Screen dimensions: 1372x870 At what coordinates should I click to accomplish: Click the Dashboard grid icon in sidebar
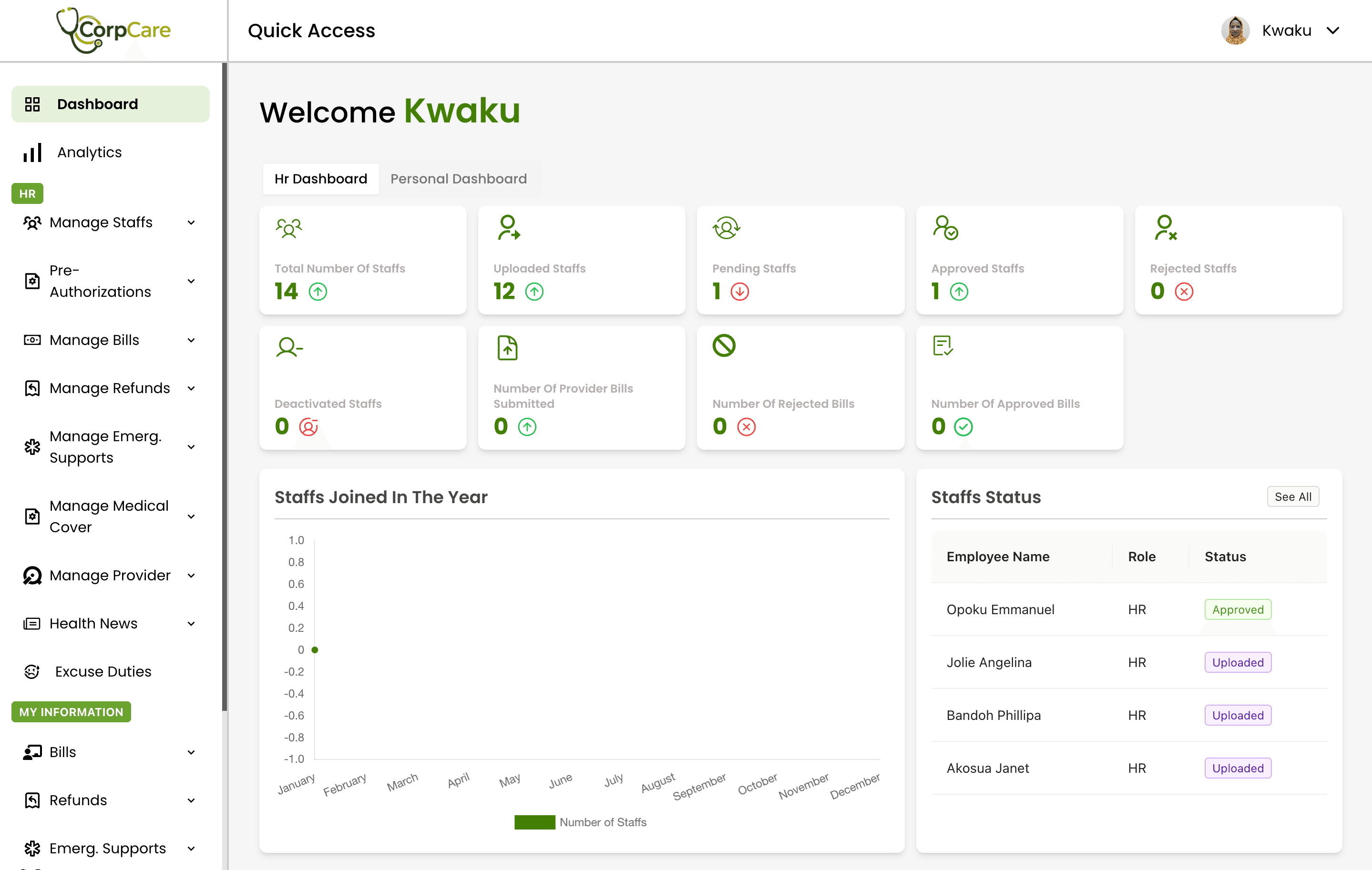pos(32,104)
